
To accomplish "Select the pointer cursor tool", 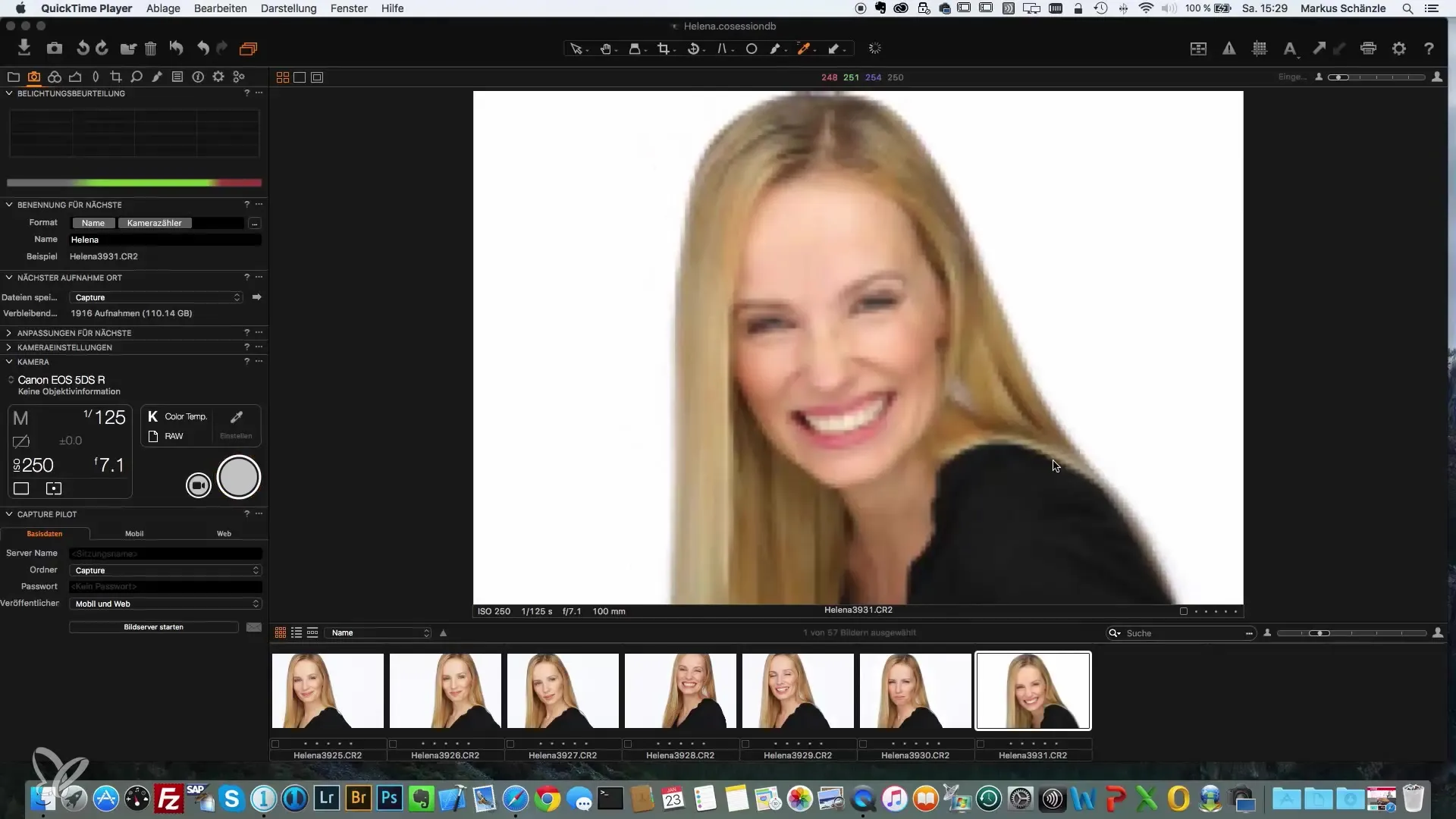I will click(x=576, y=49).
